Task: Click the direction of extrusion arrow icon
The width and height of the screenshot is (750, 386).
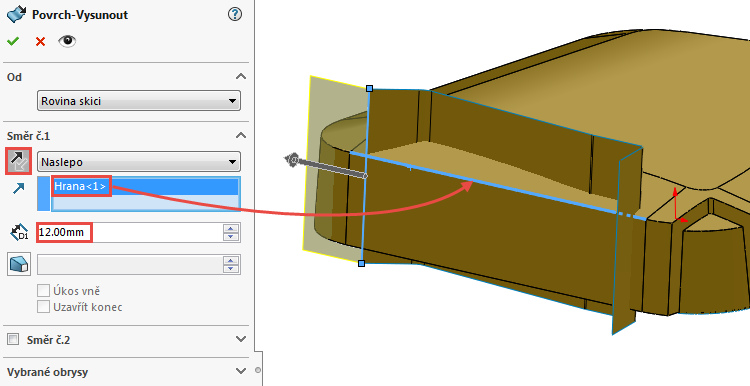Action: 19,189
